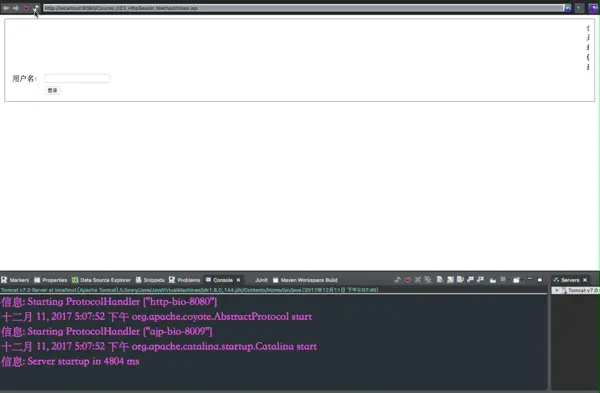The height and width of the screenshot is (393, 600).
Task: Open the Data Source Explorer tab
Action: 101,280
